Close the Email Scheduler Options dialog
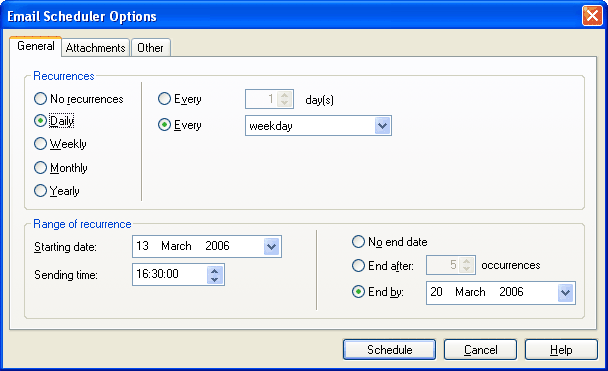Image resolution: width=608 pixels, height=371 pixels. 592,16
